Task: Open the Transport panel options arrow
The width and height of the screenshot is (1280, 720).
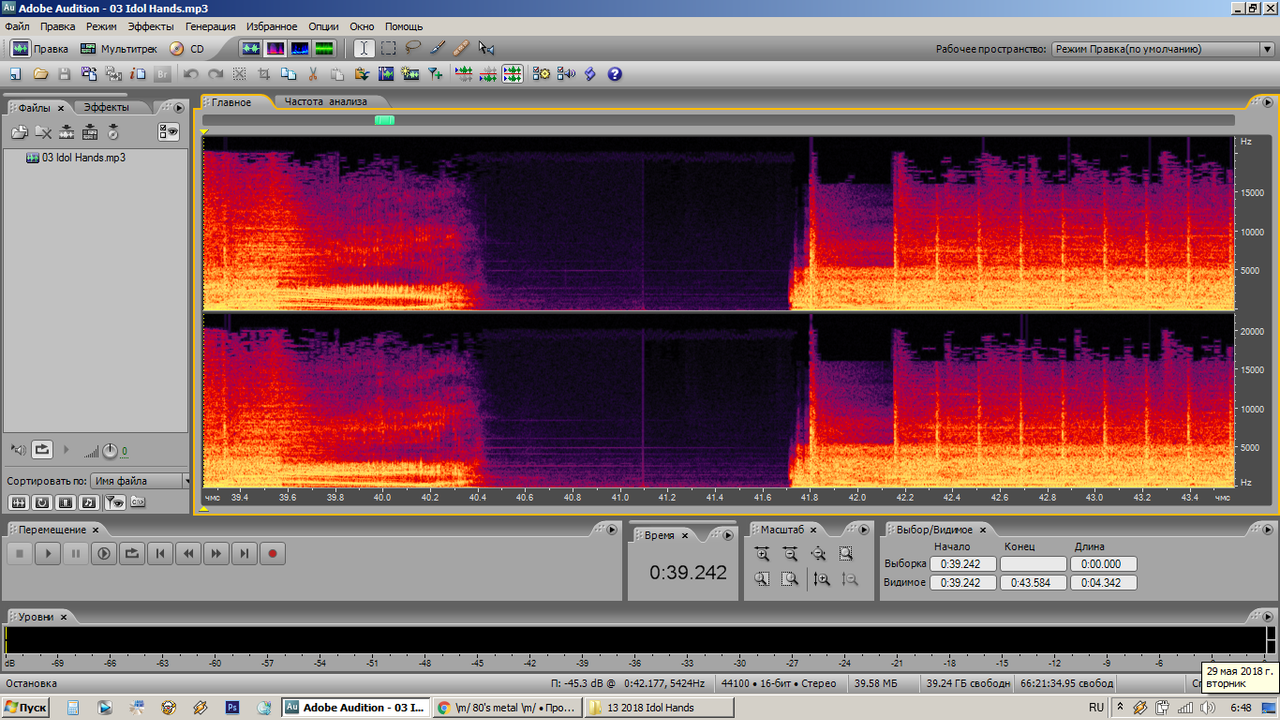Action: coord(610,530)
